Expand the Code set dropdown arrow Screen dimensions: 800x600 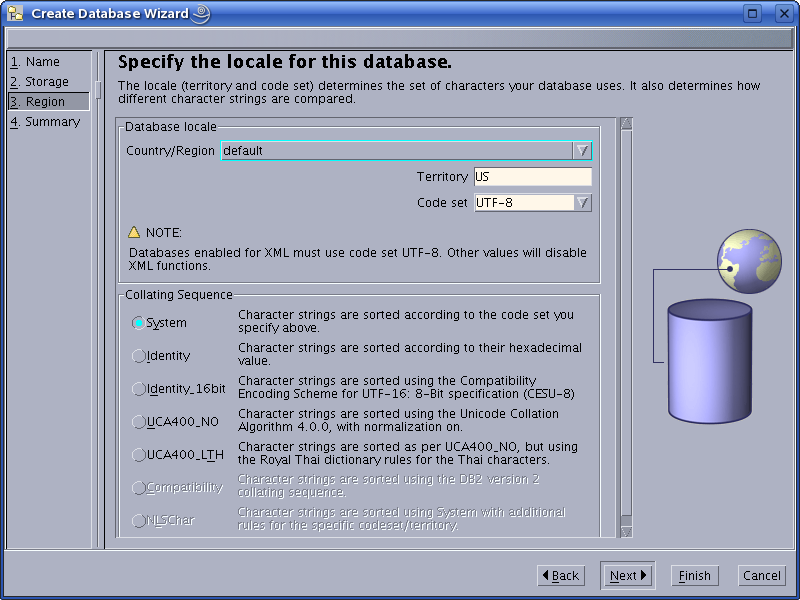tap(582, 203)
